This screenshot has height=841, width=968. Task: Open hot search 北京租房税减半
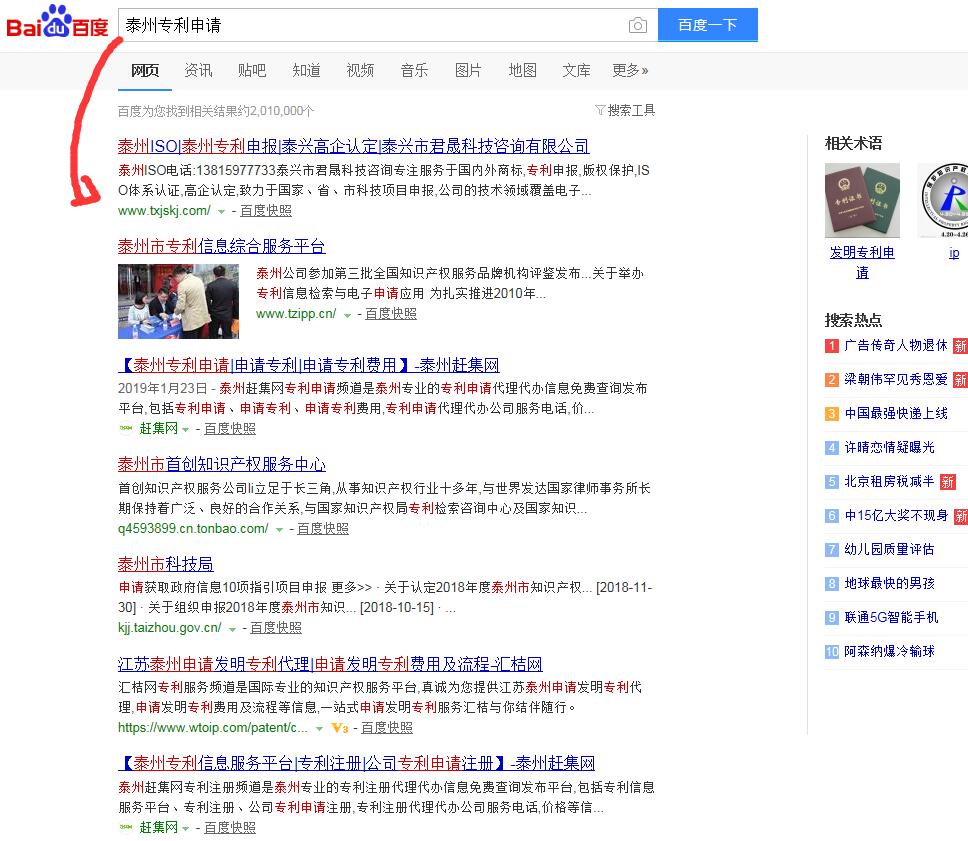point(889,482)
